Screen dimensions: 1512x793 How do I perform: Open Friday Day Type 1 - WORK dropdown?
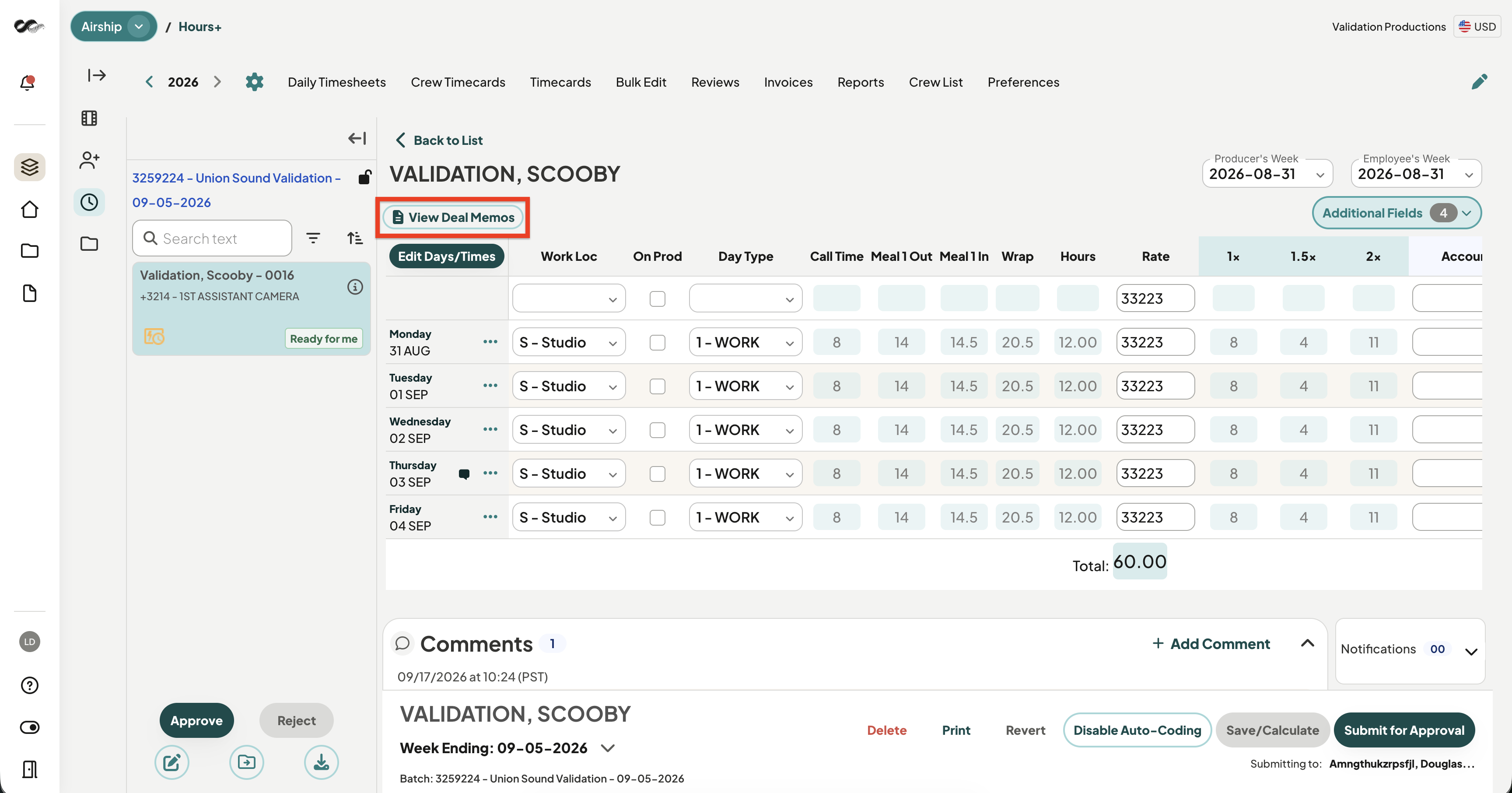745,517
